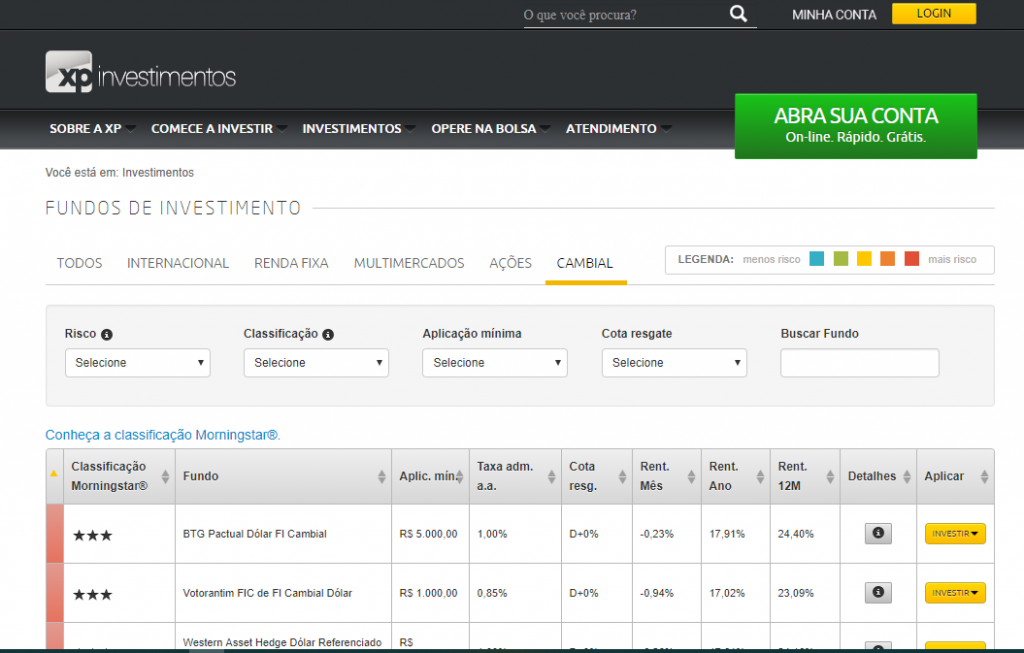Sort by Cota resg. column arrows
Viewport: 1024px width, 653px height.
(x=622, y=477)
